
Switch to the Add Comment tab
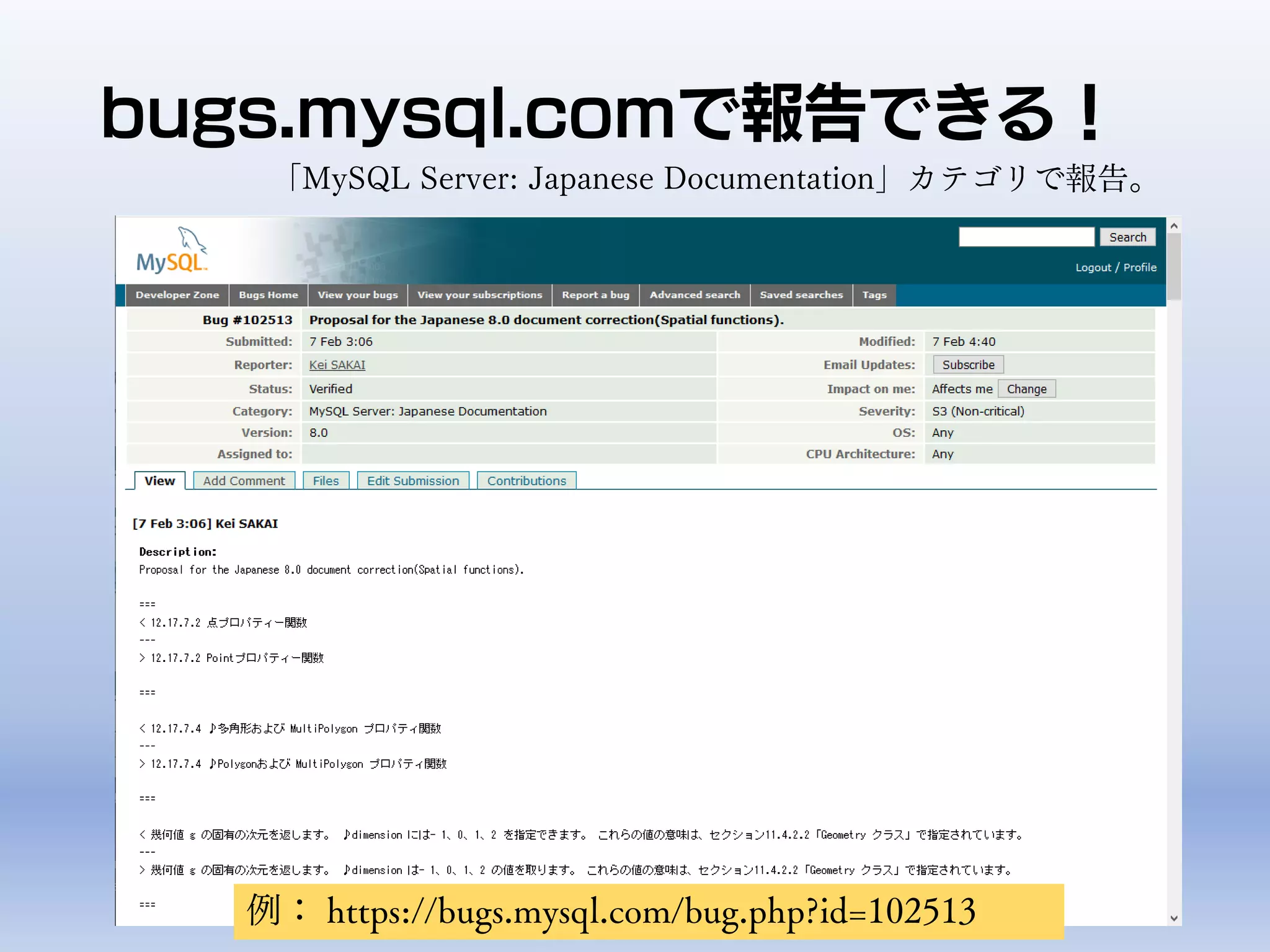244,481
